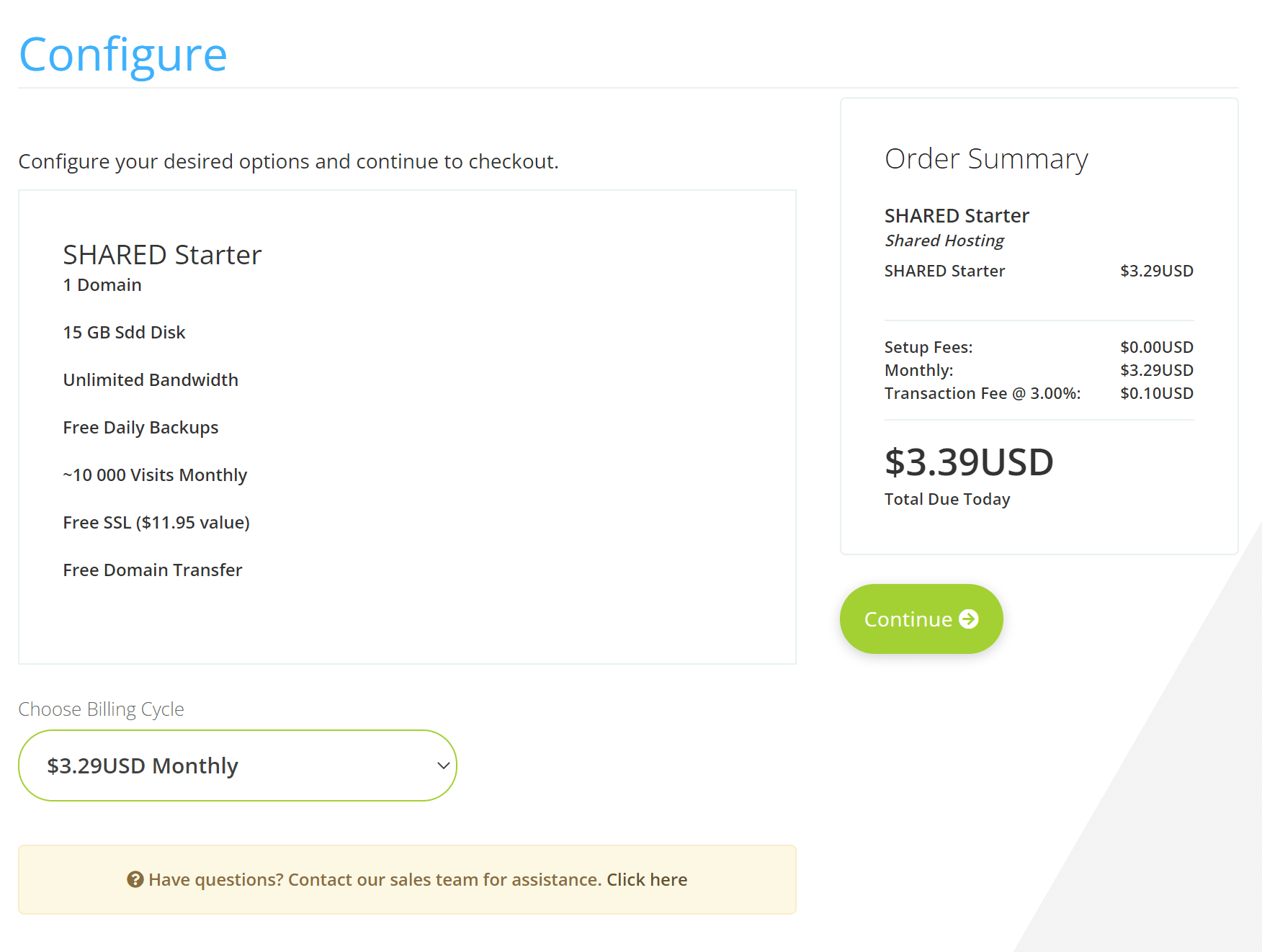Viewport: 1262px width, 952px height.
Task: Click the Setup Fees label in summary
Action: (x=928, y=347)
